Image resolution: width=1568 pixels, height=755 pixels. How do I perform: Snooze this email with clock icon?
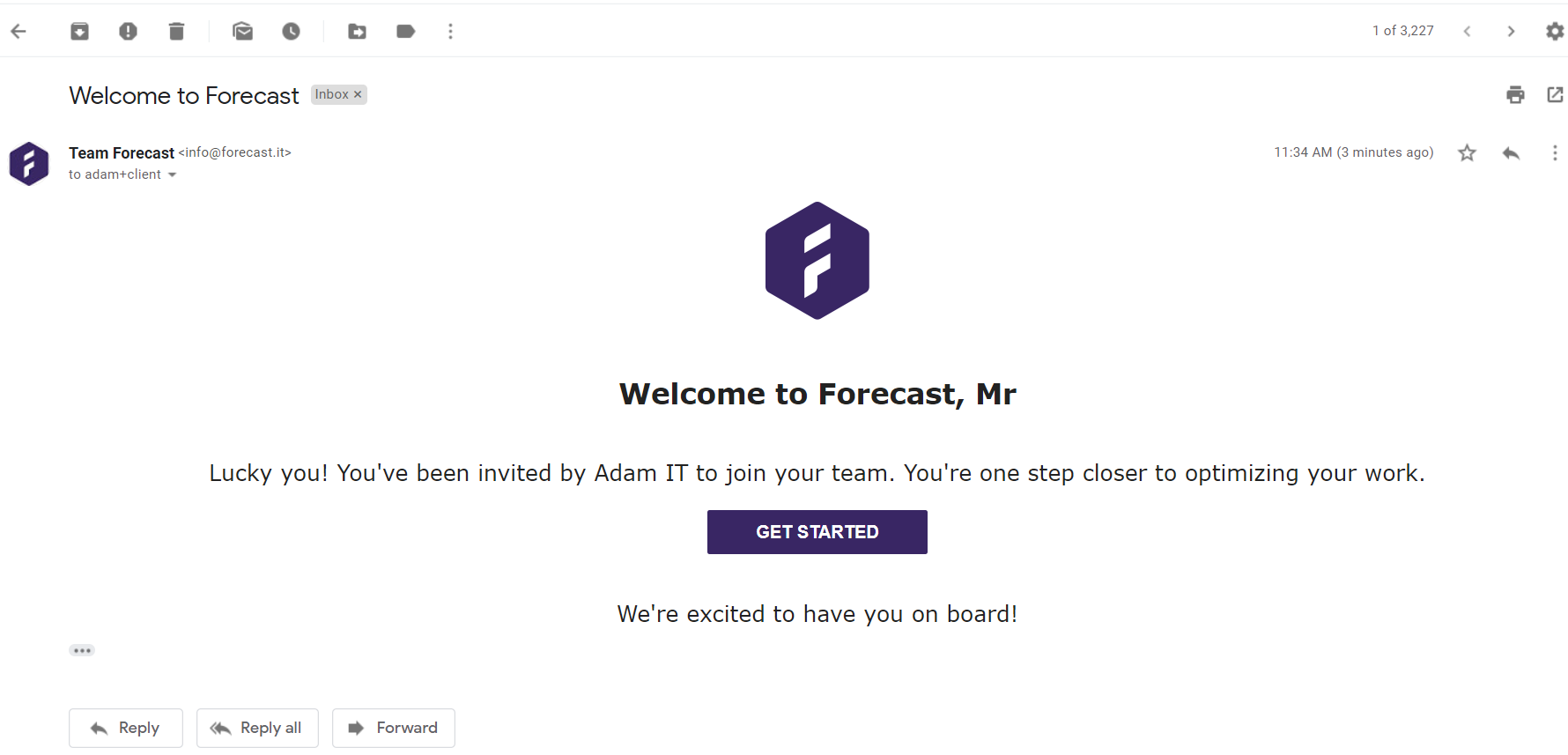tap(291, 32)
